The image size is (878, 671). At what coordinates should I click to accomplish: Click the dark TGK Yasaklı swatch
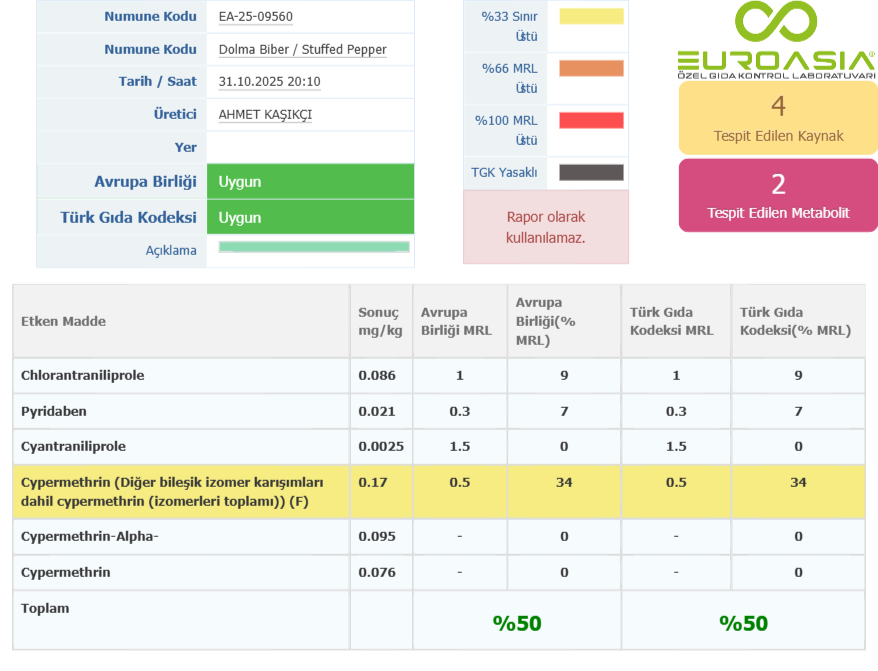coord(591,172)
